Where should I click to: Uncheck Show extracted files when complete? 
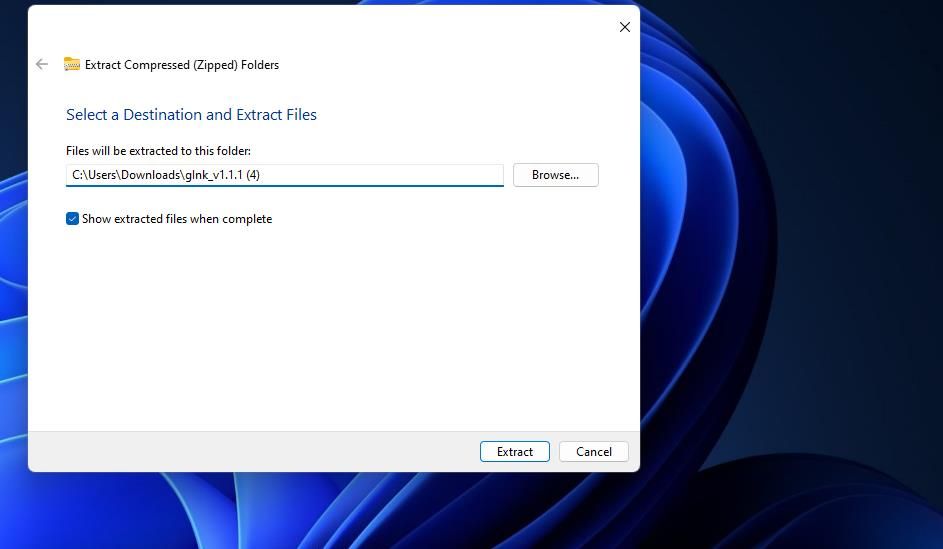pyautogui.click(x=72, y=219)
